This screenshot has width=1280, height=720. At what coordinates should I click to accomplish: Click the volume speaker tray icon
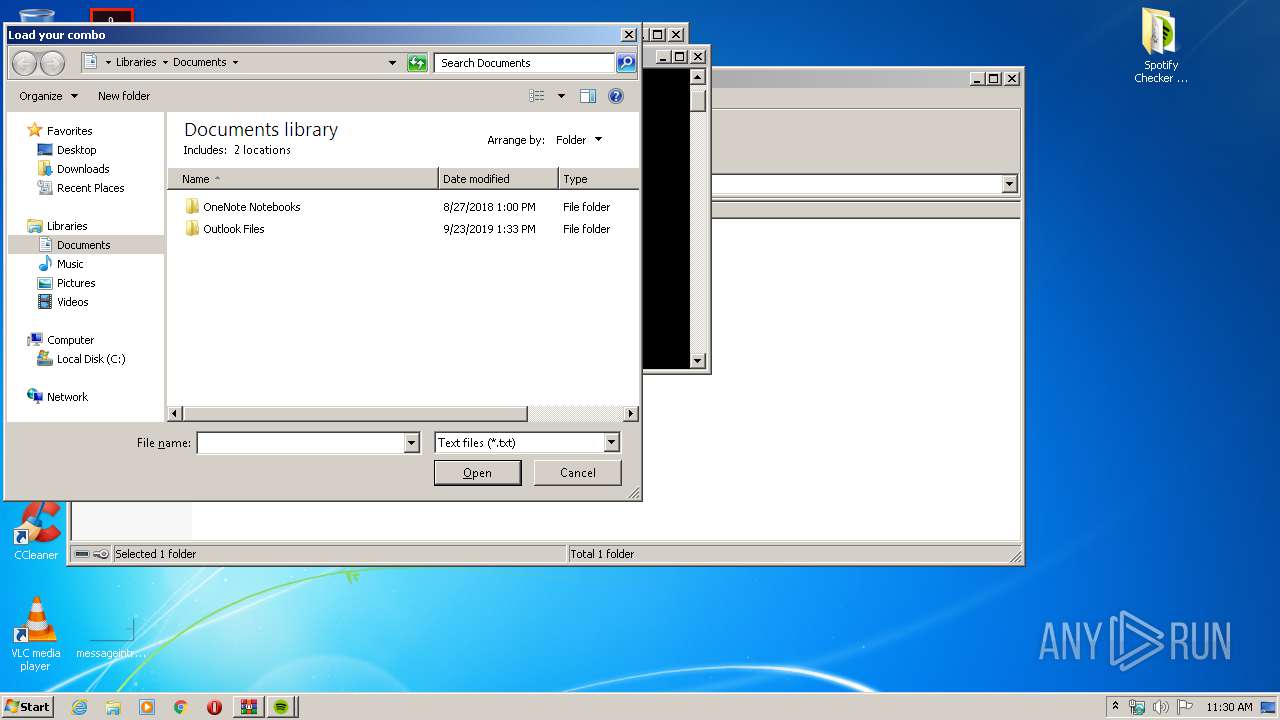1161,707
